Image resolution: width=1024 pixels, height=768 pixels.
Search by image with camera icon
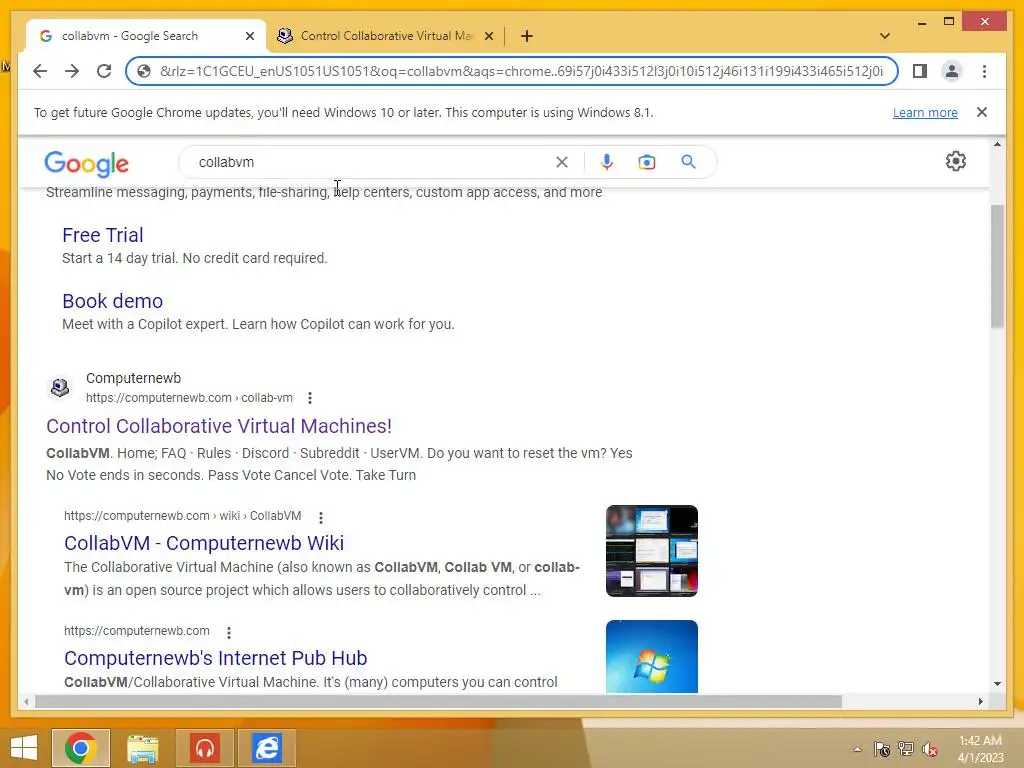pos(647,162)
